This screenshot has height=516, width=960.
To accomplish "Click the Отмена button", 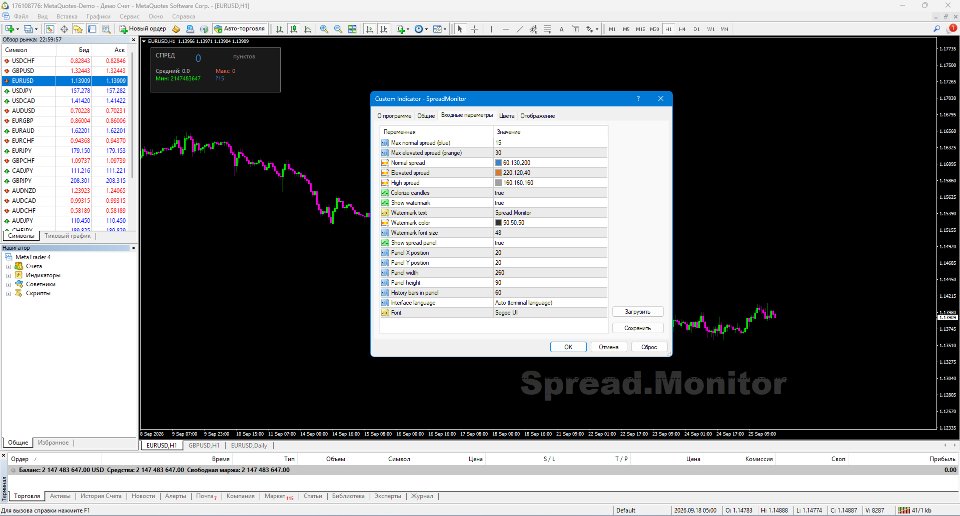I will tap(609, 347).
